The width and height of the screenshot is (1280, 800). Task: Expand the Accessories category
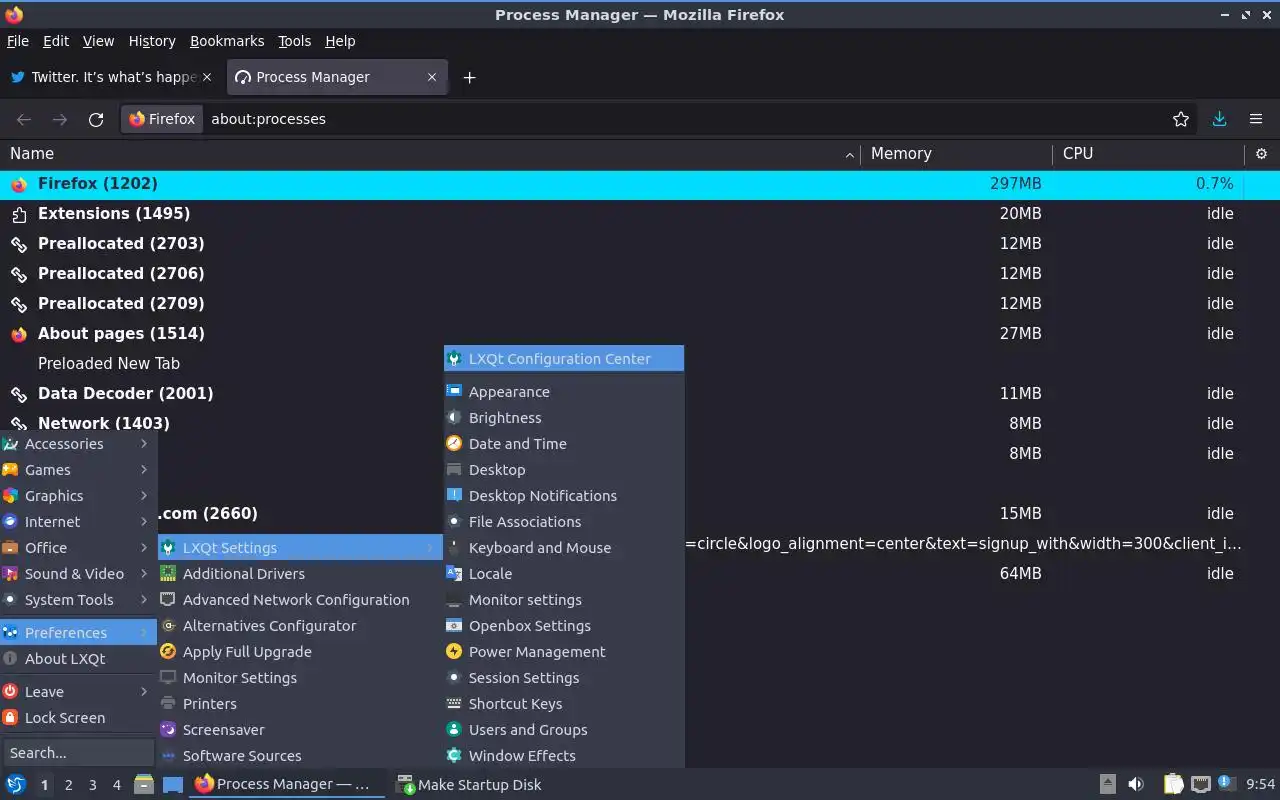point(77,444)
